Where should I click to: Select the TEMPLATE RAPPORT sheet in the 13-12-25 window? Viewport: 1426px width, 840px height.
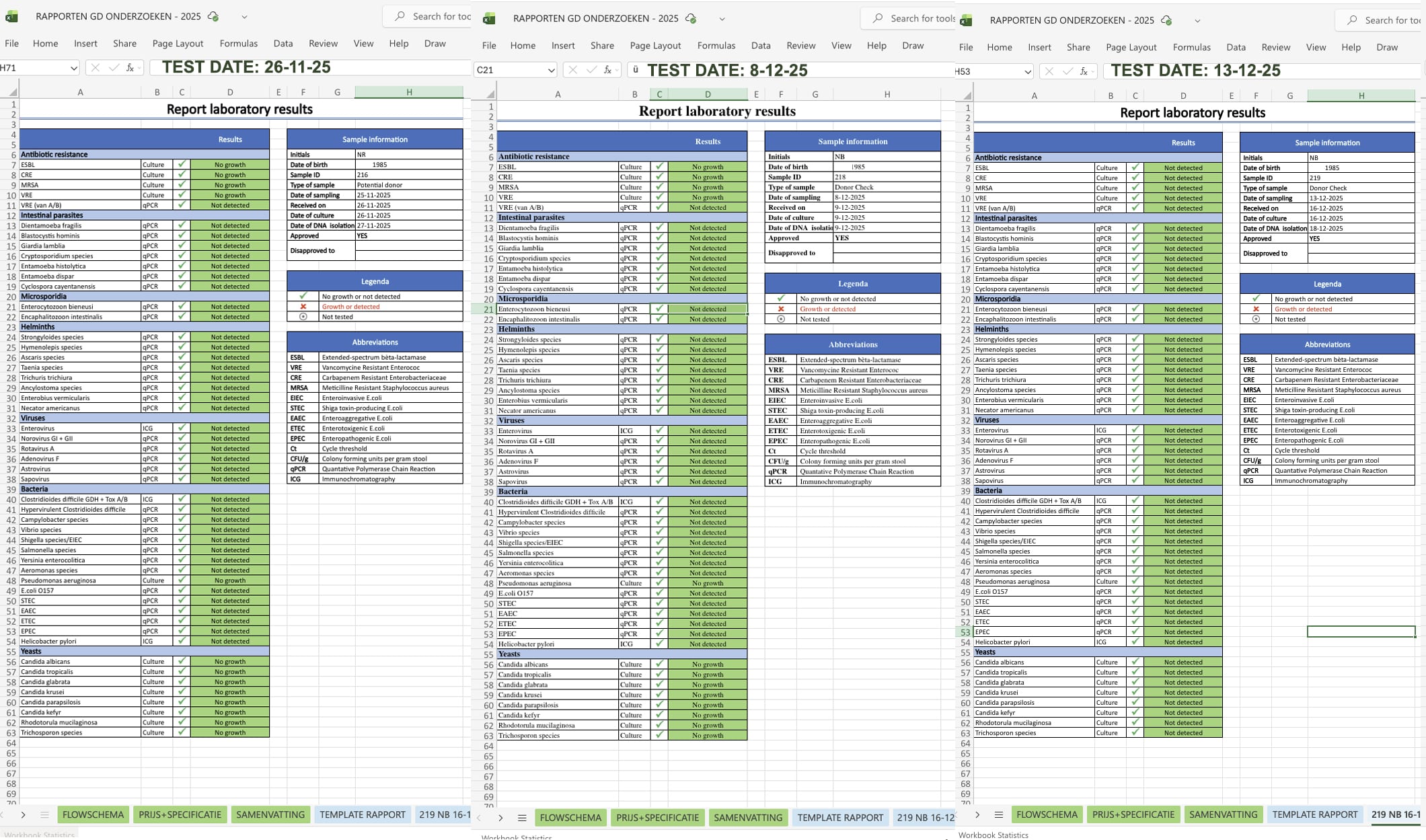point(1314,814)
